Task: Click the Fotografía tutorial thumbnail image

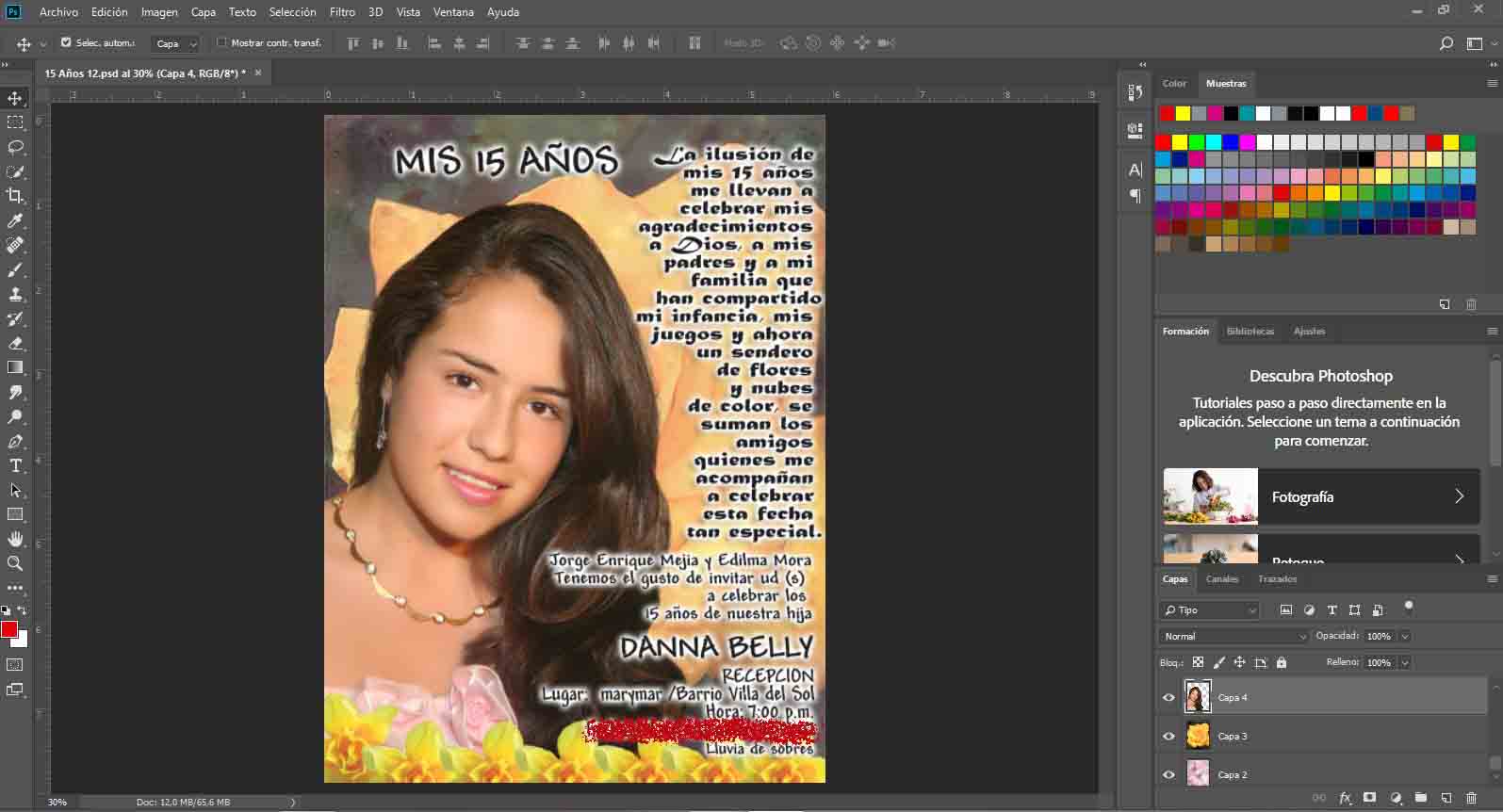Action: 1211,496
